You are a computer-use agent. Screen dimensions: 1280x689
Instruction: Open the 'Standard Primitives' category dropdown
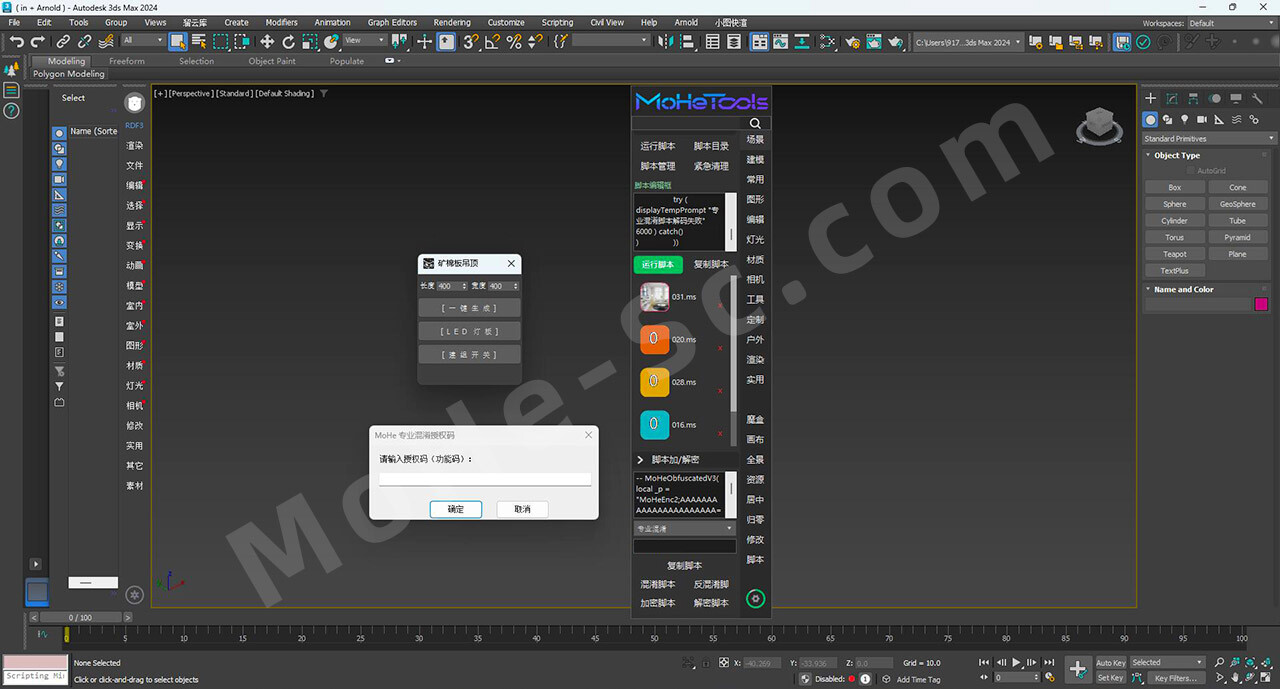coord(1210,139)
